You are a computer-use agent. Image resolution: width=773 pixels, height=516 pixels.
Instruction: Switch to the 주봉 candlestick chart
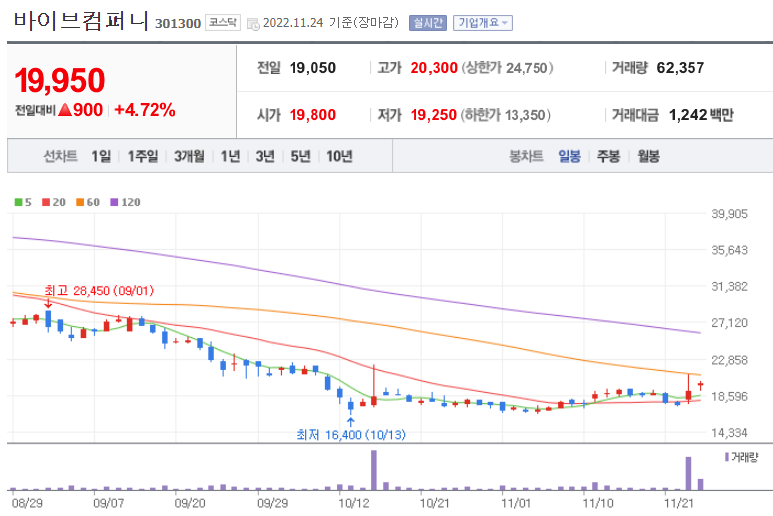[x=608, y=156]
